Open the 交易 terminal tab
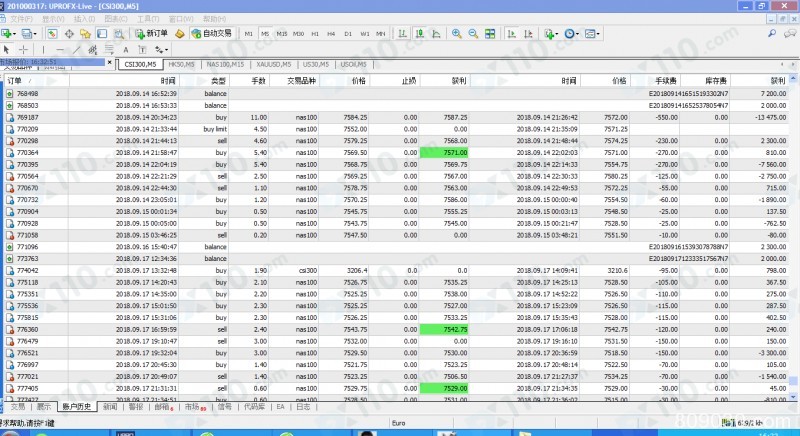Image resolution: width=800 pixels, height=436 pixels. click(x=17, y=406)
